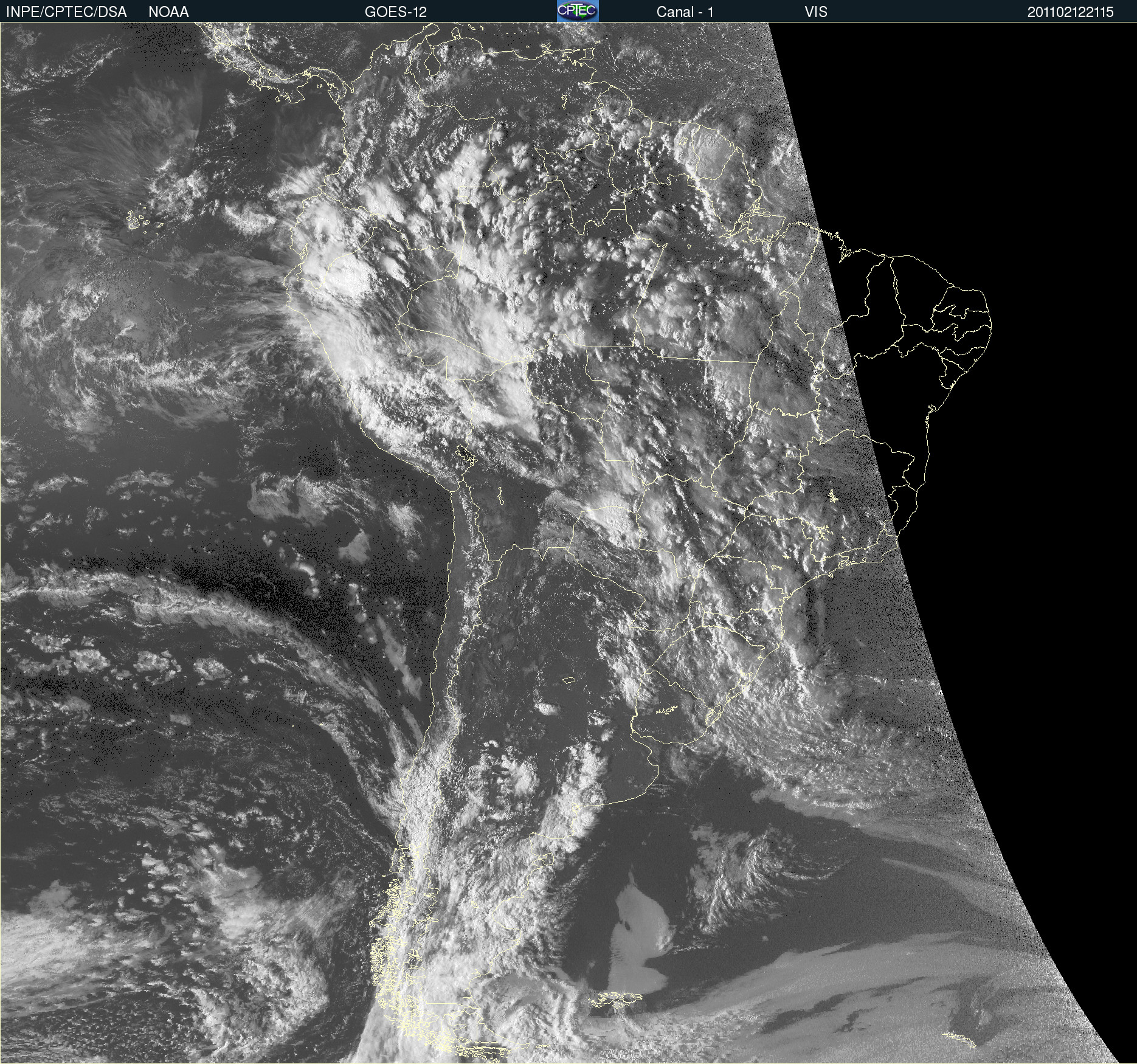This screenshot has height=1064, width=1137.
Task: Click the NOAA label in header
Action: pos(168,12)
